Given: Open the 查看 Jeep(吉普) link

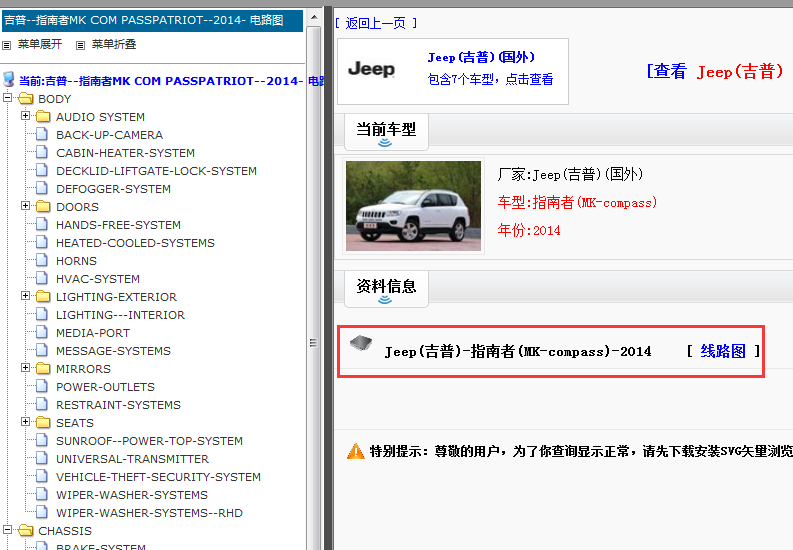Looking at the screenshot, I should (715, 71).
